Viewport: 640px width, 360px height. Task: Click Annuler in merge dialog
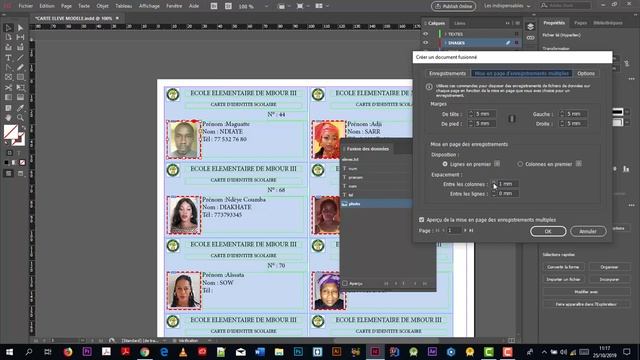[x=588, y=231]
